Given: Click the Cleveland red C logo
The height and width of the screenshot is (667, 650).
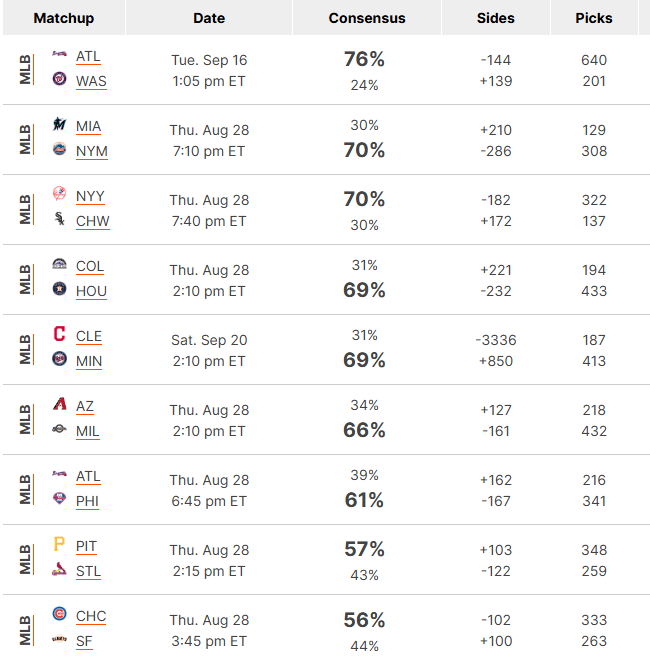Looking at the screenshot, I should (x=60, y=334).
